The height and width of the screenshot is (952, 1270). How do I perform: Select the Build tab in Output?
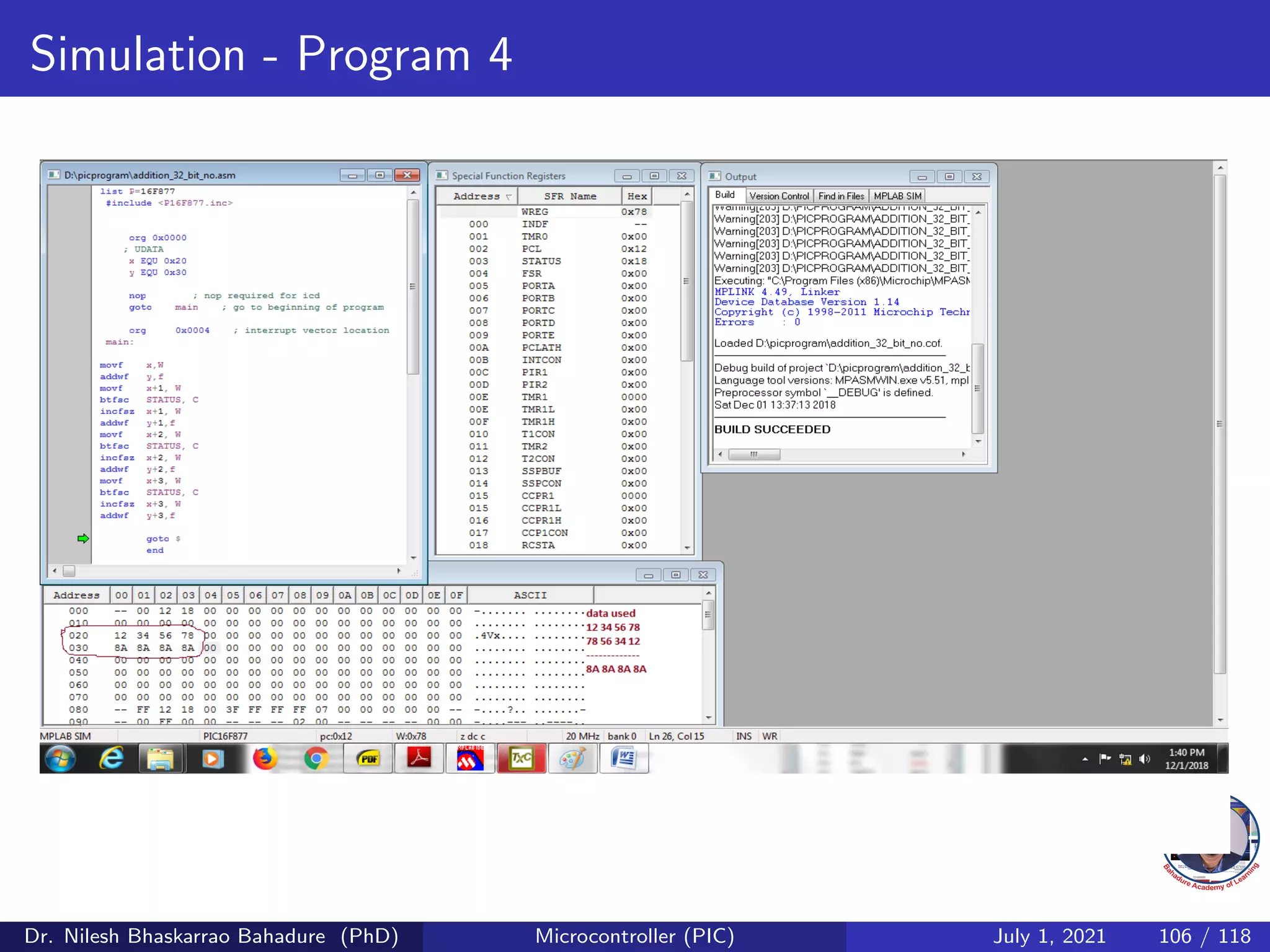click(x=725, y=195)
